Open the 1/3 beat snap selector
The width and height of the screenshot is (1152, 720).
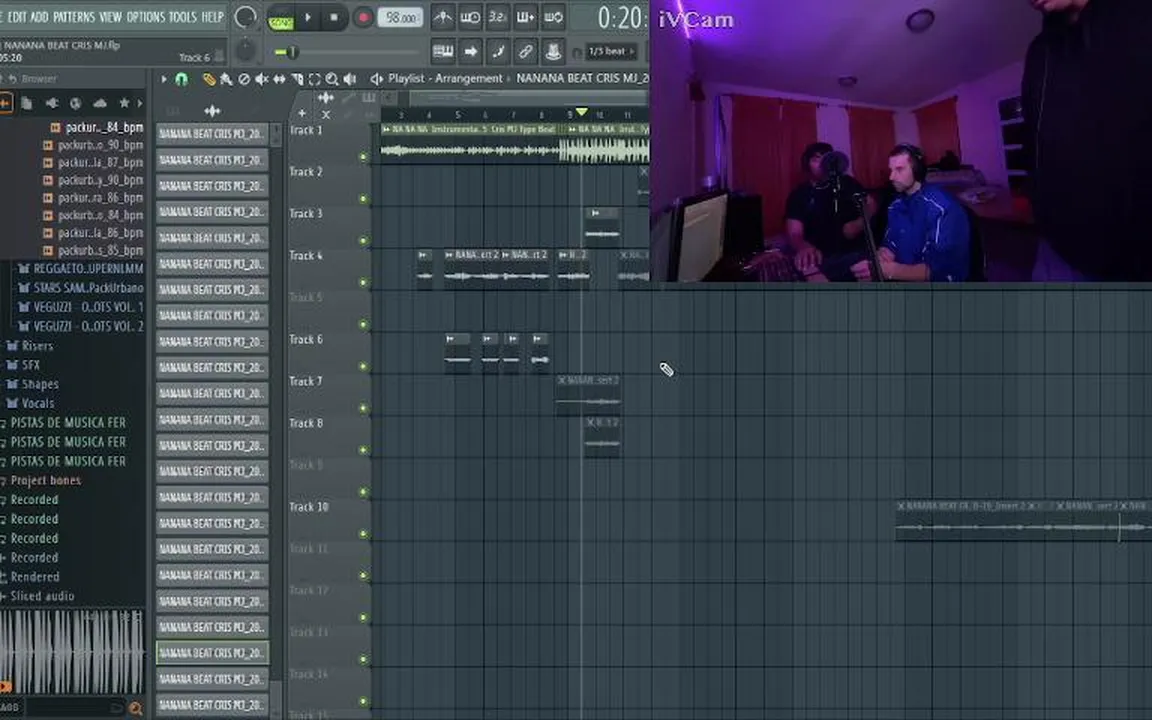click(612, 51)
